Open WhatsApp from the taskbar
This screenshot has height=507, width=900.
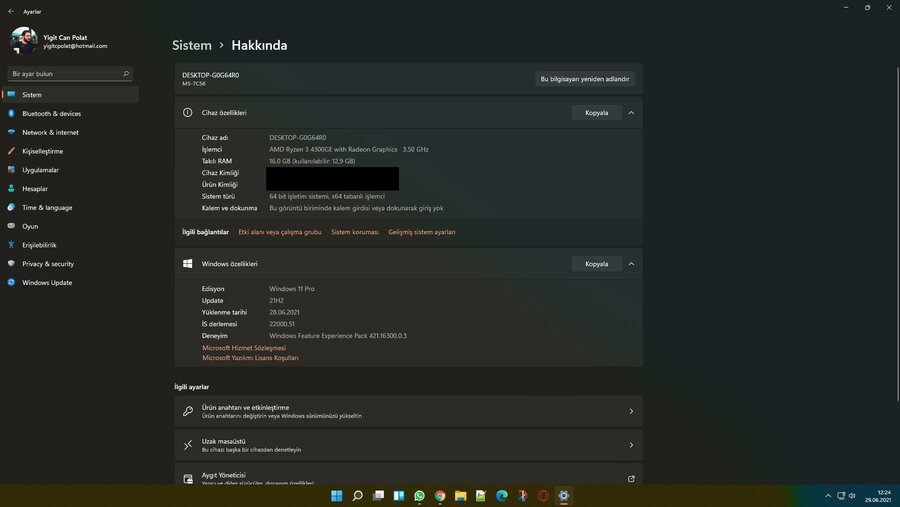click(x=420, y=496)
